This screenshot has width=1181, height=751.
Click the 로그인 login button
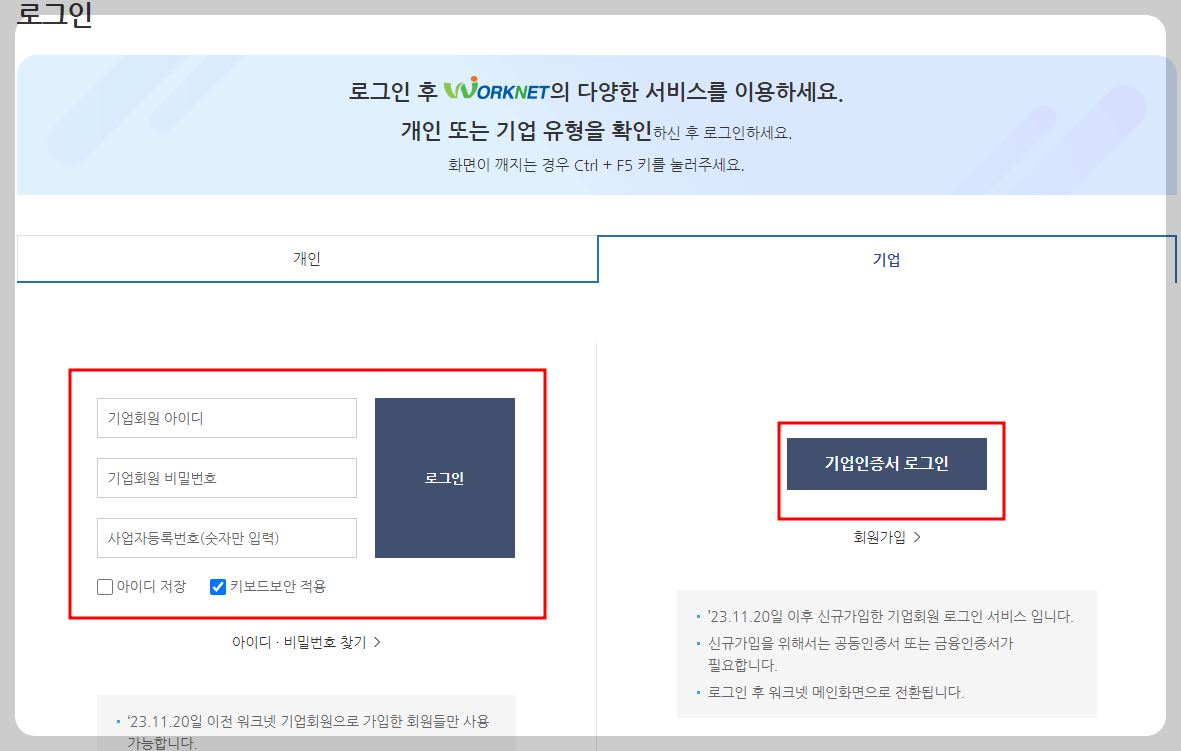click(x=444, y=477)
